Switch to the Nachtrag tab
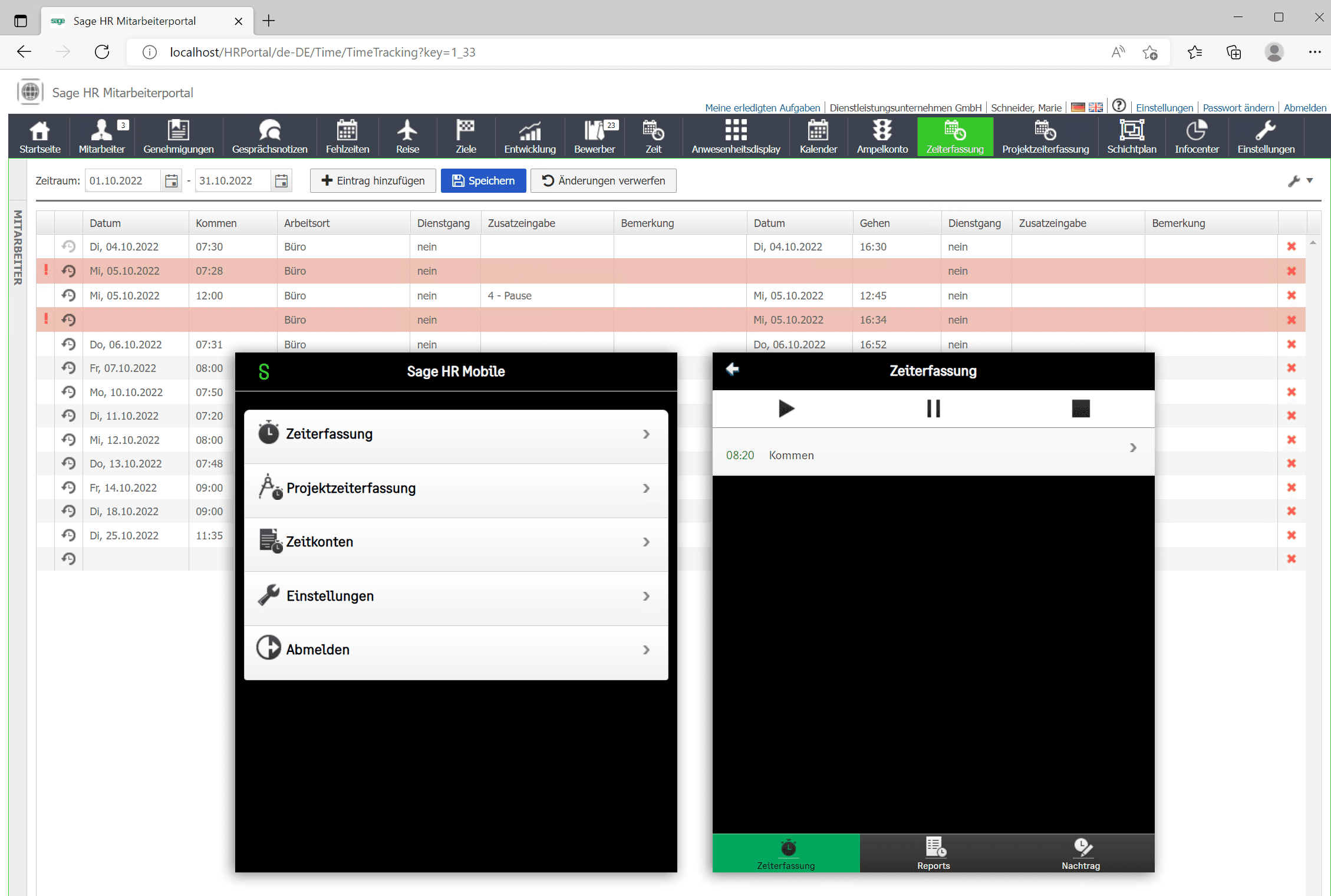This screenshot has width=1331, height=896. 1080,854
